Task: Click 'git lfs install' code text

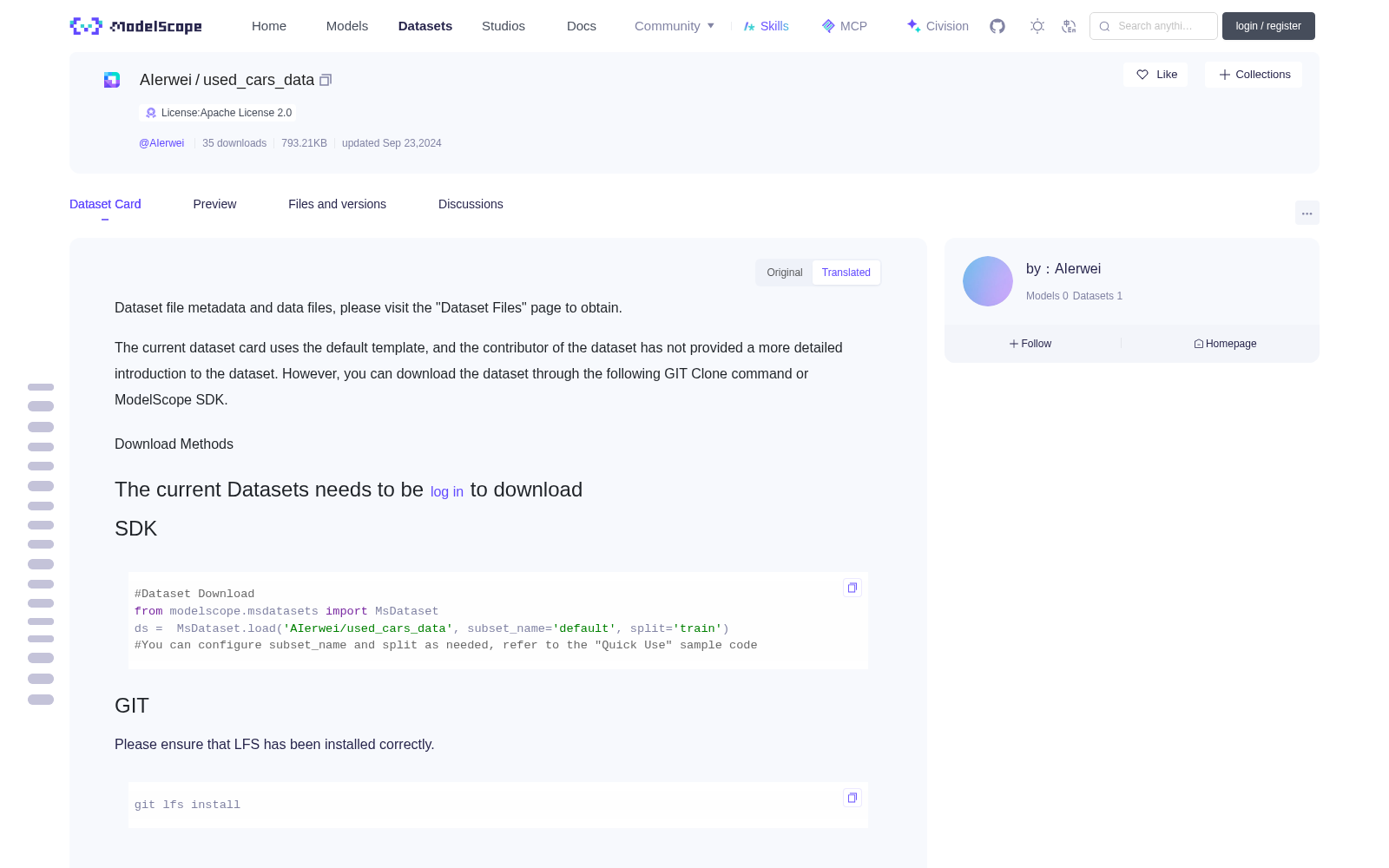Action: click(188, 805)
